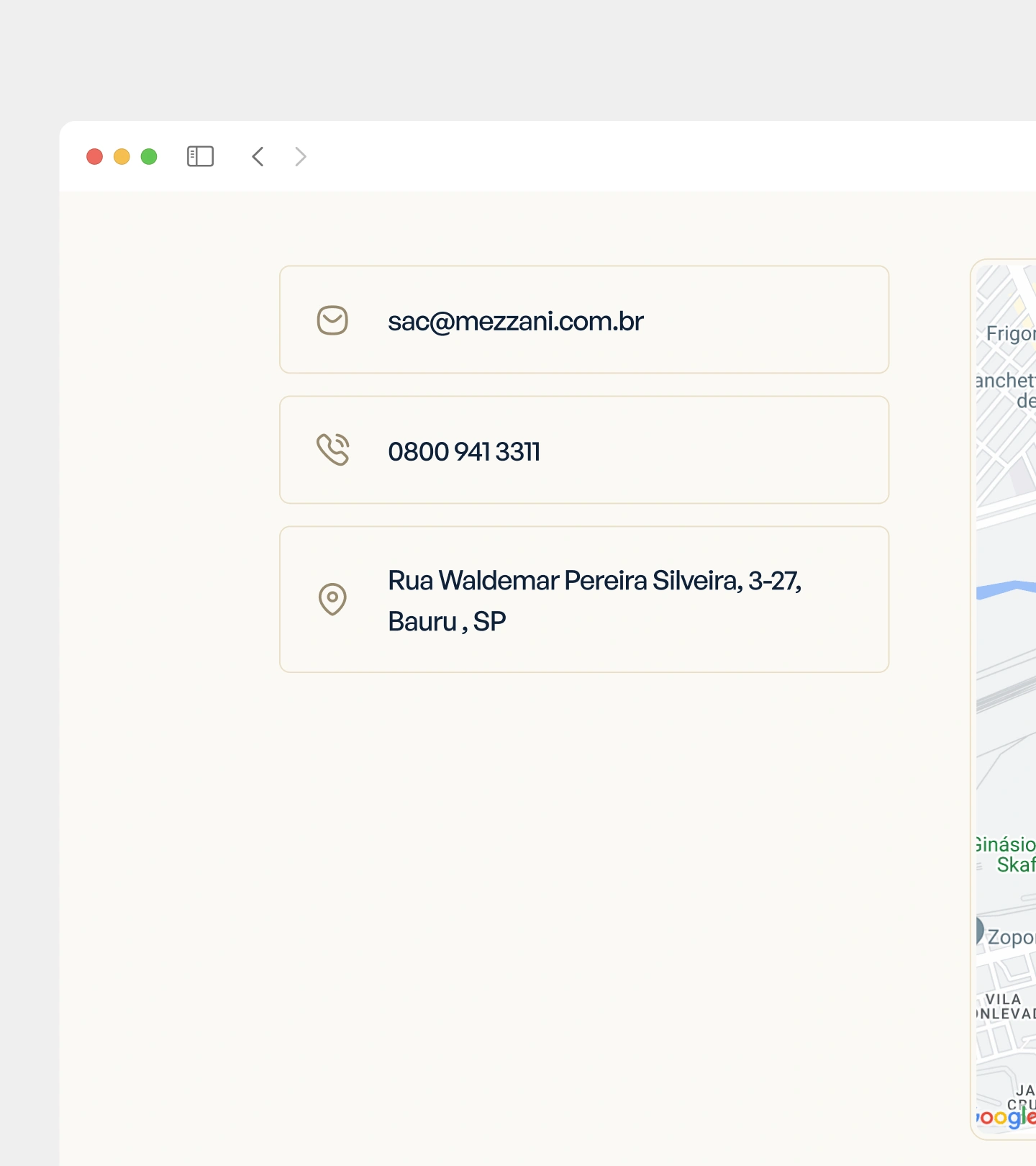Close the window with the red button
Viewport: 1036px width, 1166px height.
pyautogui.click(x=94, y=156)
